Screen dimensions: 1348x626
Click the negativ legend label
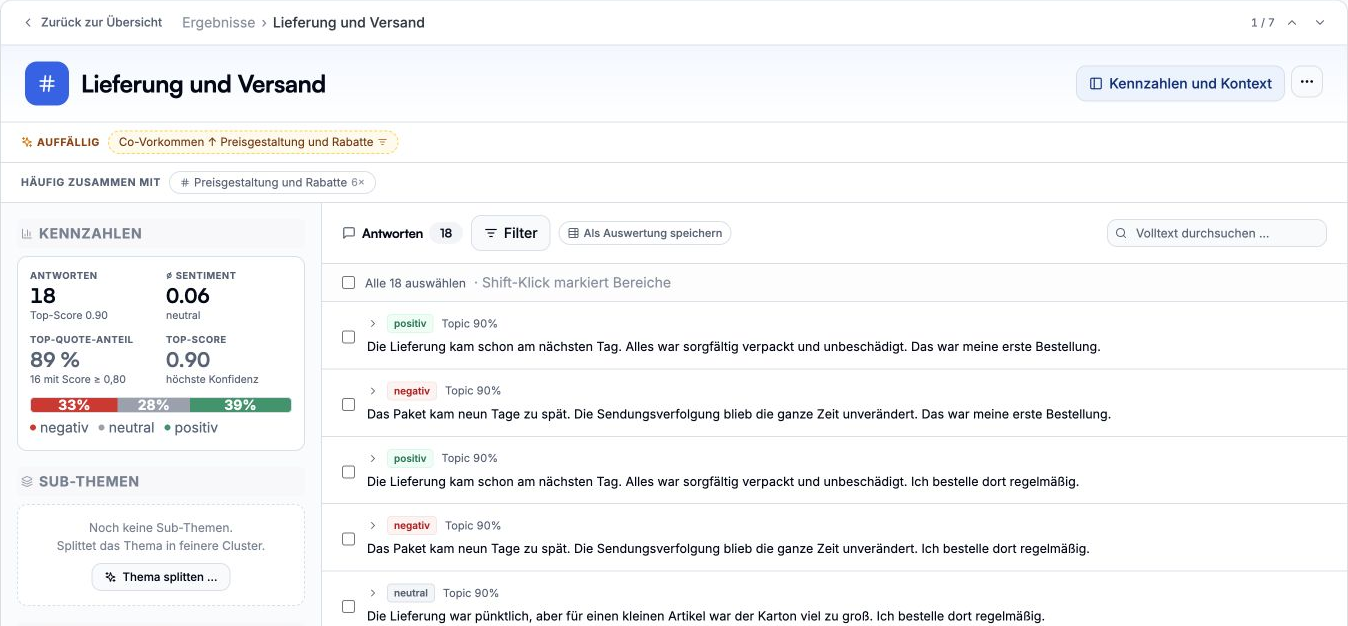pyautogui.click(x=64, y=428)
